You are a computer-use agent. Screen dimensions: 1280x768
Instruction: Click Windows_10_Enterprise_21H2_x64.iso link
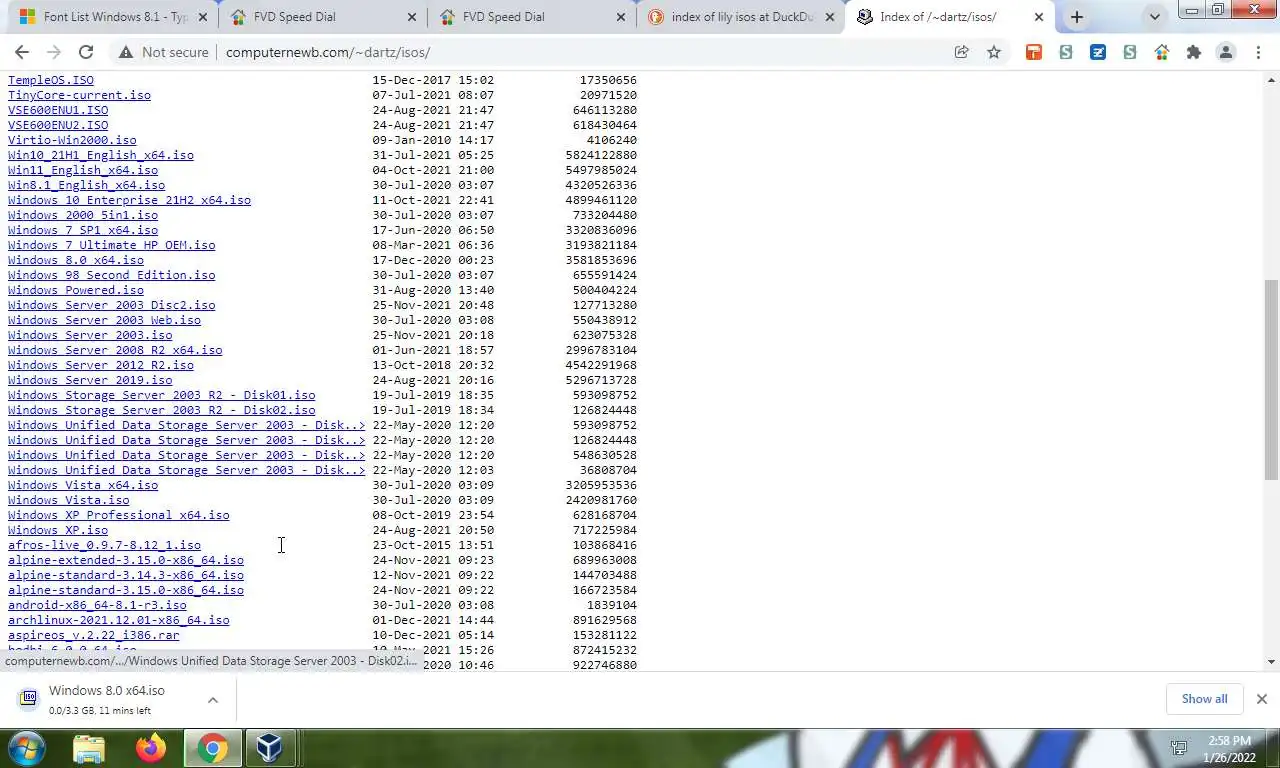(129, 200)
